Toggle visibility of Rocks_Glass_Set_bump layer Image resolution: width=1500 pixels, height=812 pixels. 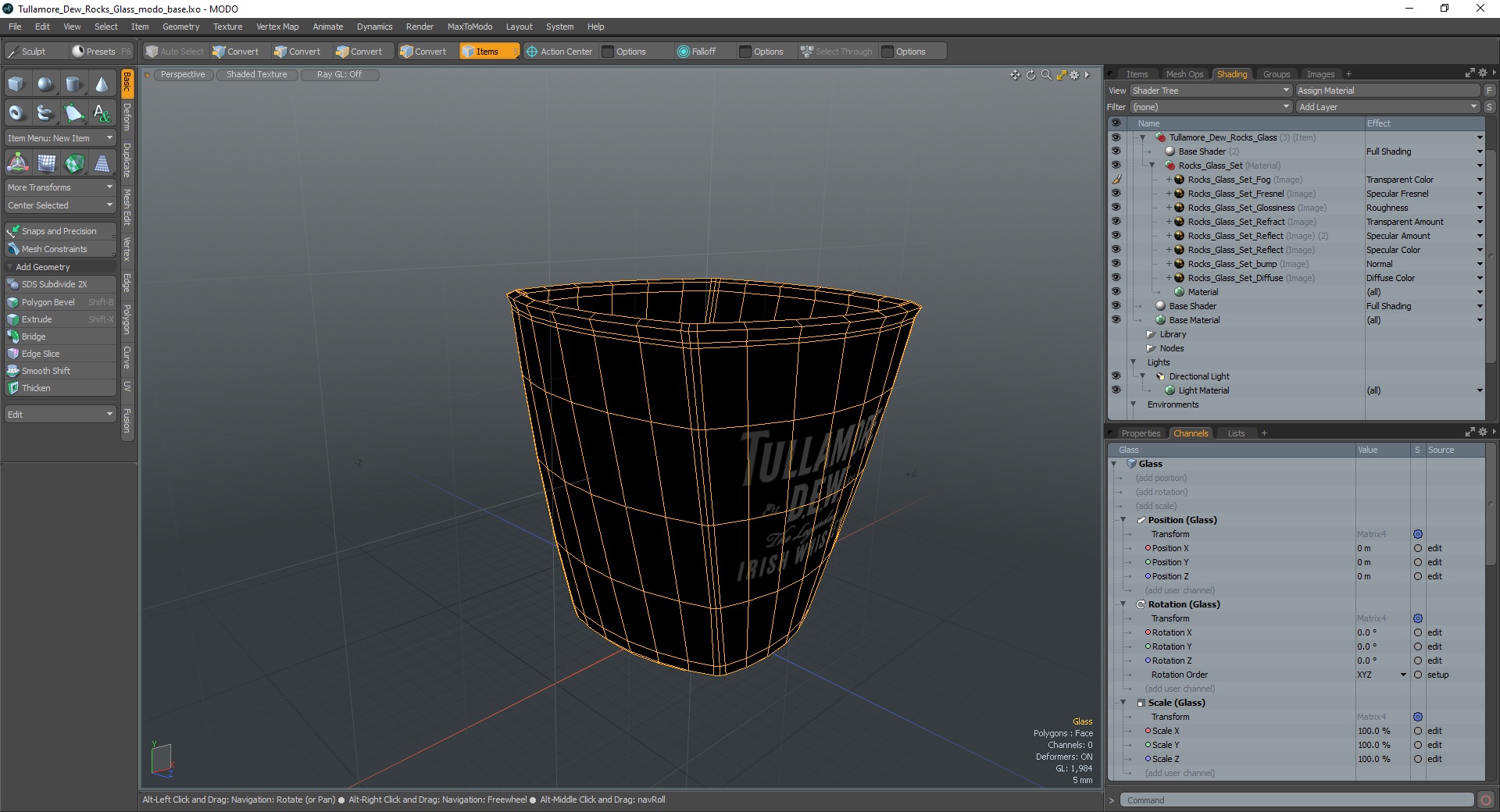(x=1116, y=264)
